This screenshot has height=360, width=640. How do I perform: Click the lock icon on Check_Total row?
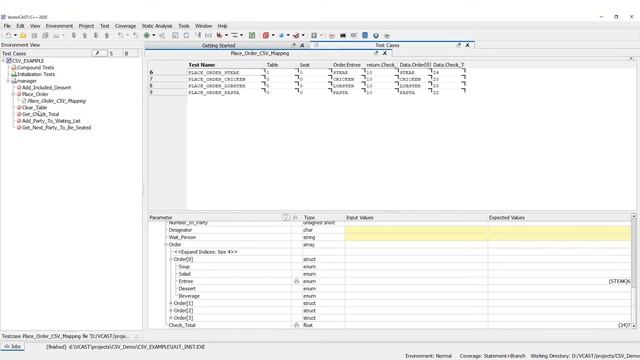click(x=297, y=325)
